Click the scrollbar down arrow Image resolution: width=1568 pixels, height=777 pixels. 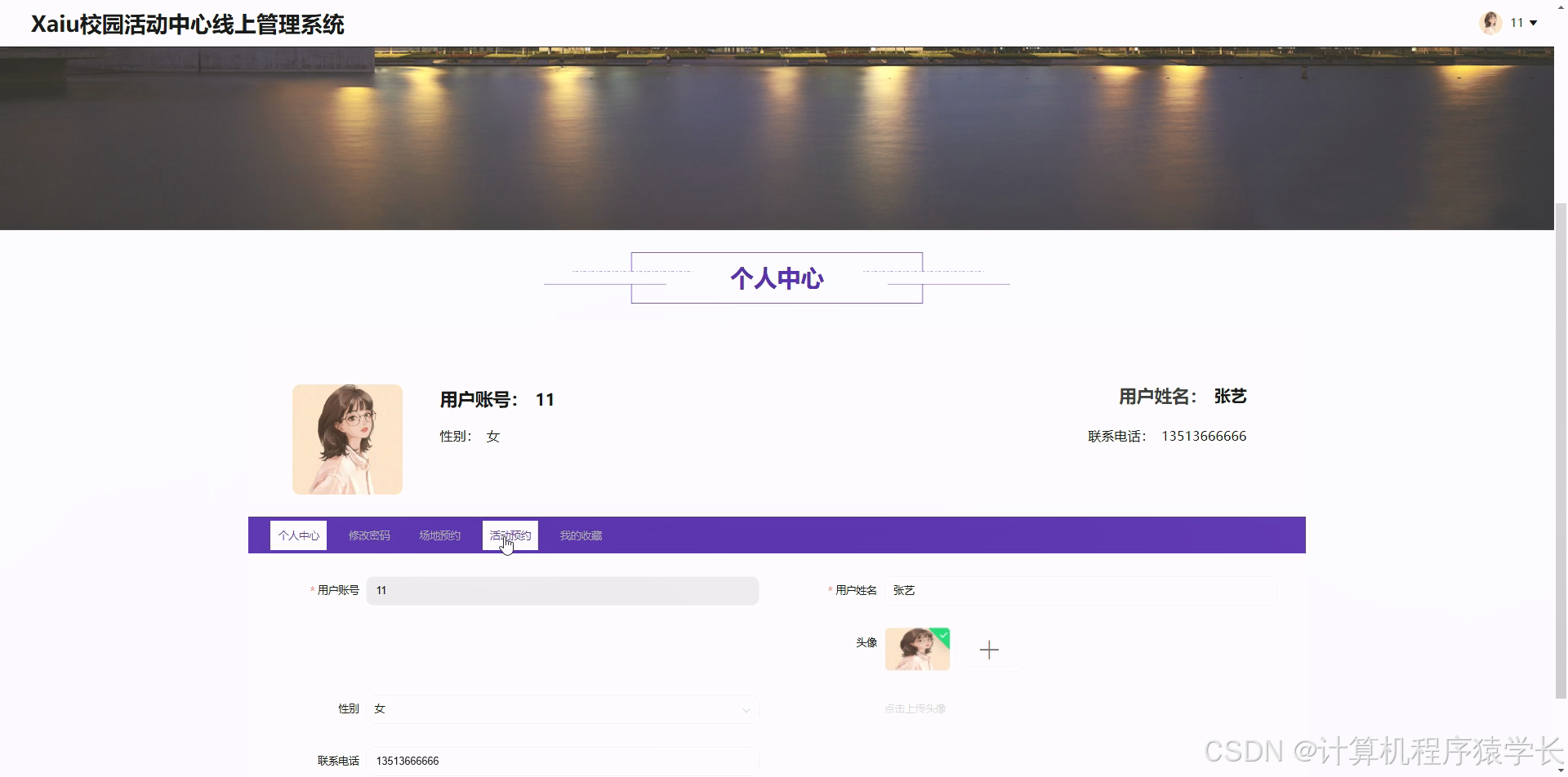pos(1561,770)
